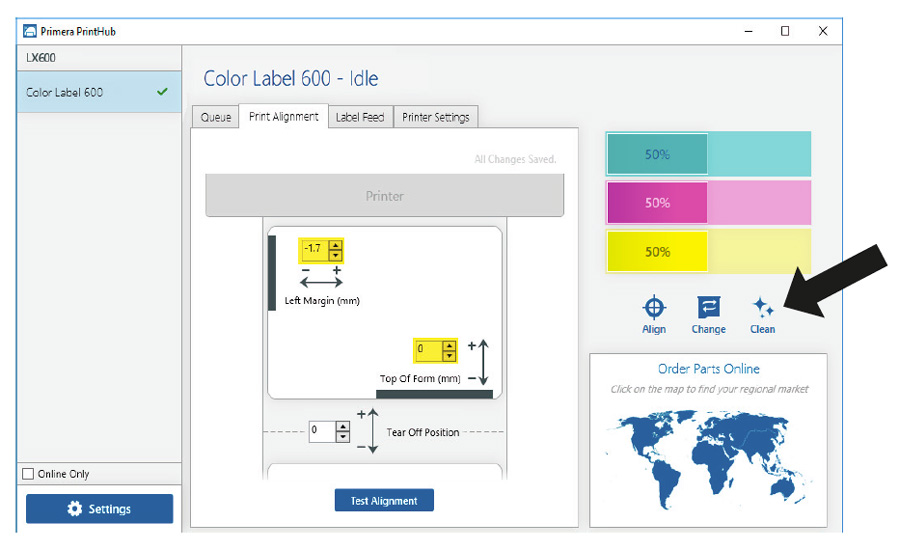
Task: Click the gear icon on Settings button
Action: pos(75,509)
